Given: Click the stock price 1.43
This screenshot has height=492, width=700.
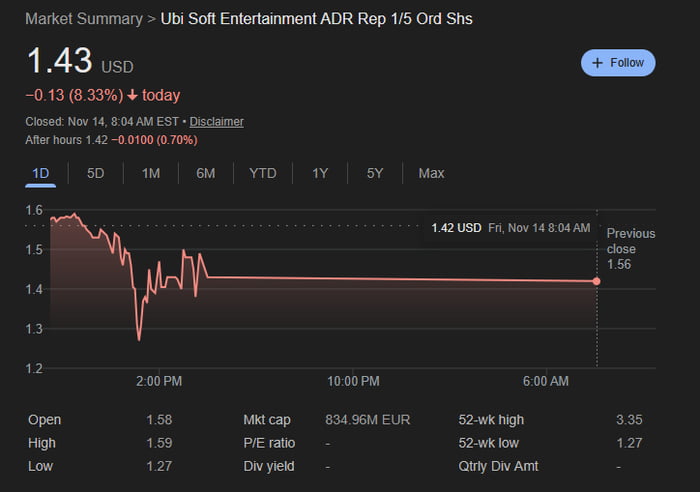Looking at the screenshot, I should (x=59, y=61).
